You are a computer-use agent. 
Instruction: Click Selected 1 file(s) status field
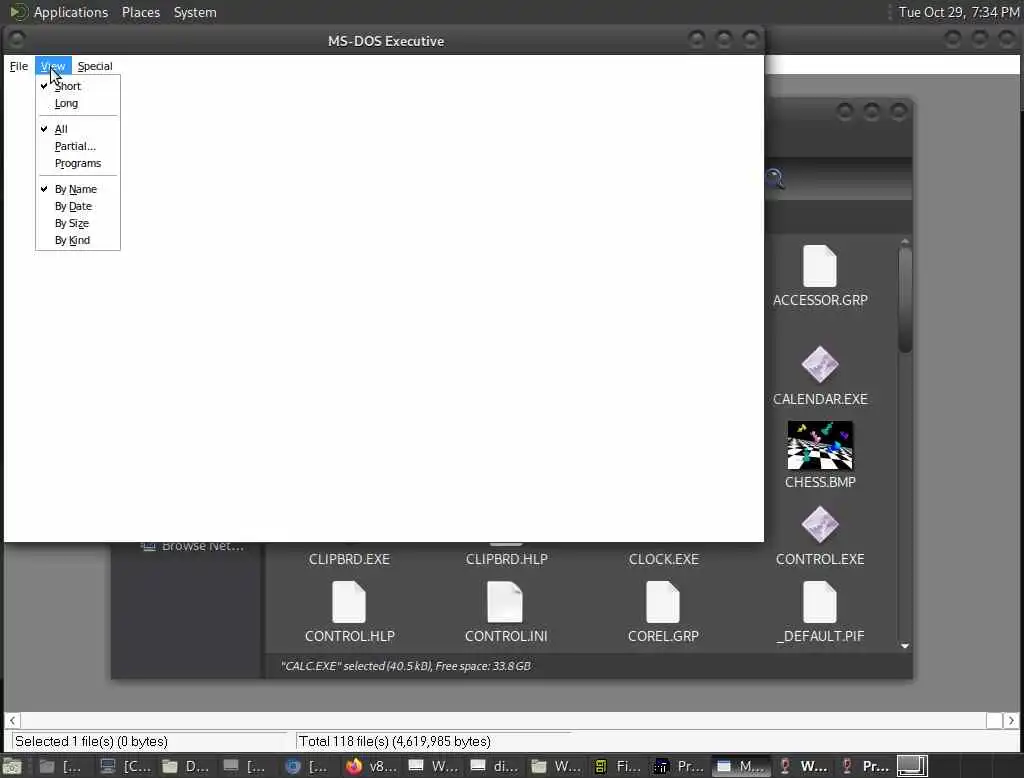[149, 741]
